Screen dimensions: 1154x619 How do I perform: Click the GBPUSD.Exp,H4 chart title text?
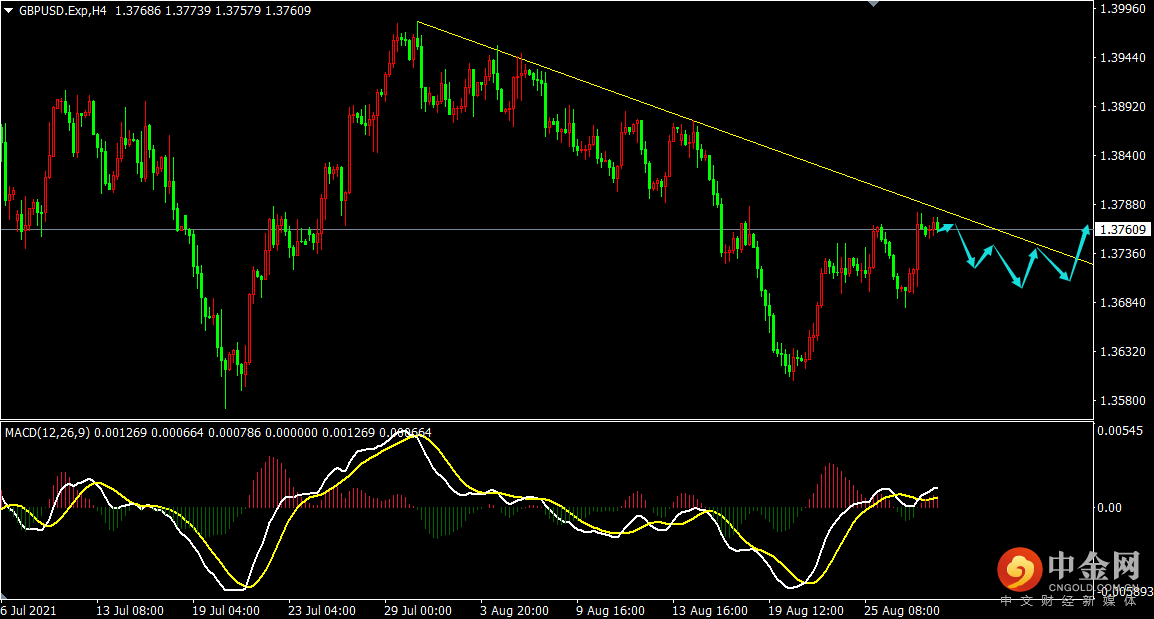[x=62, y=11]
